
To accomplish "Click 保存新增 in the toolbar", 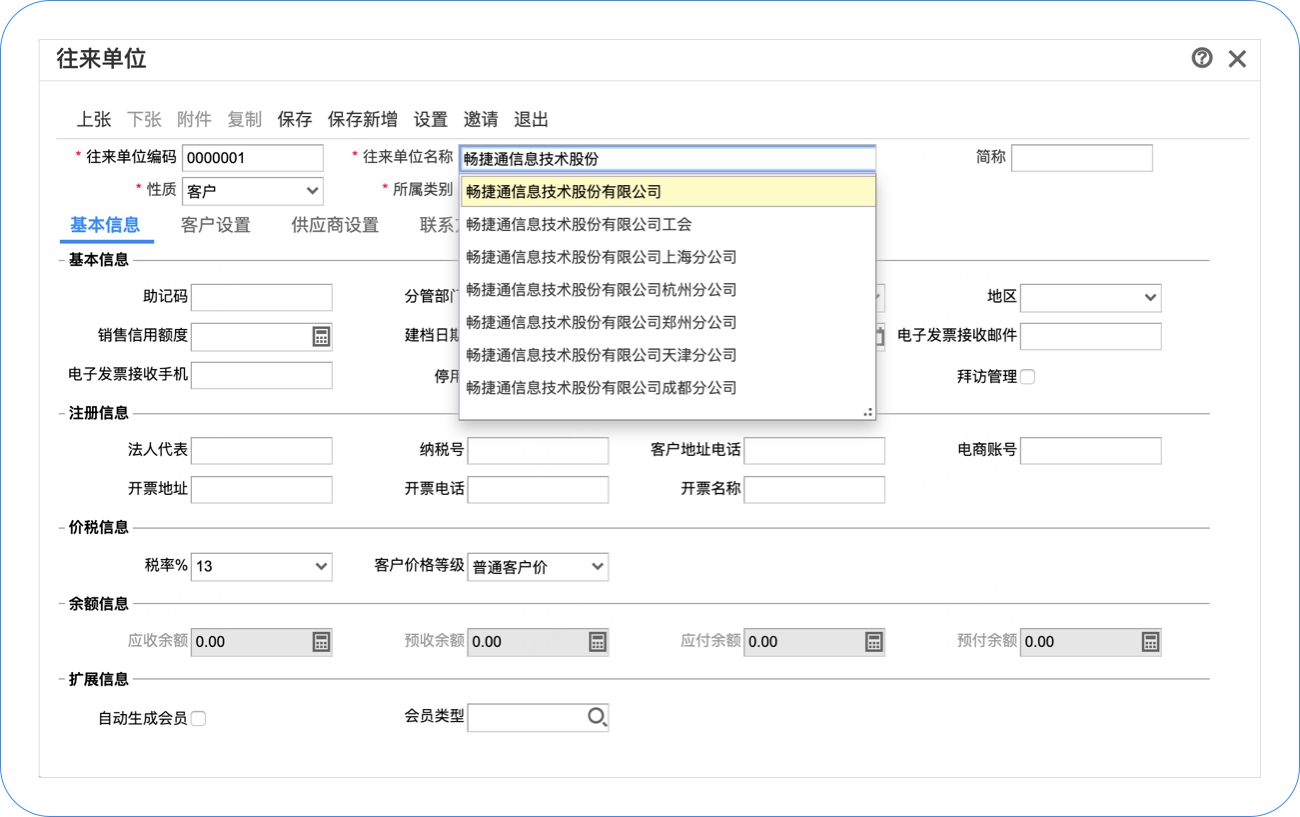I will (x=363, y=119).
